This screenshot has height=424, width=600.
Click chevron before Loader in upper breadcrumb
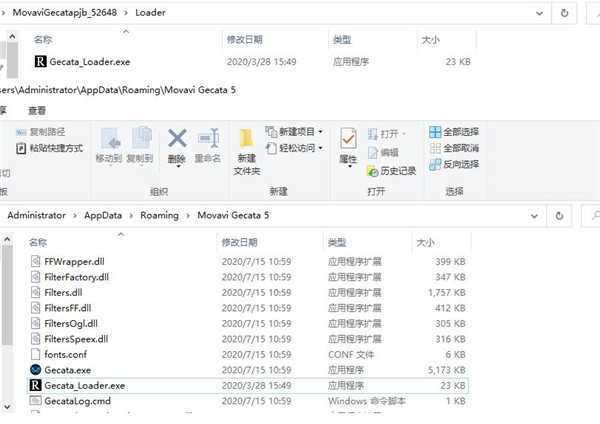coord(126,13)
